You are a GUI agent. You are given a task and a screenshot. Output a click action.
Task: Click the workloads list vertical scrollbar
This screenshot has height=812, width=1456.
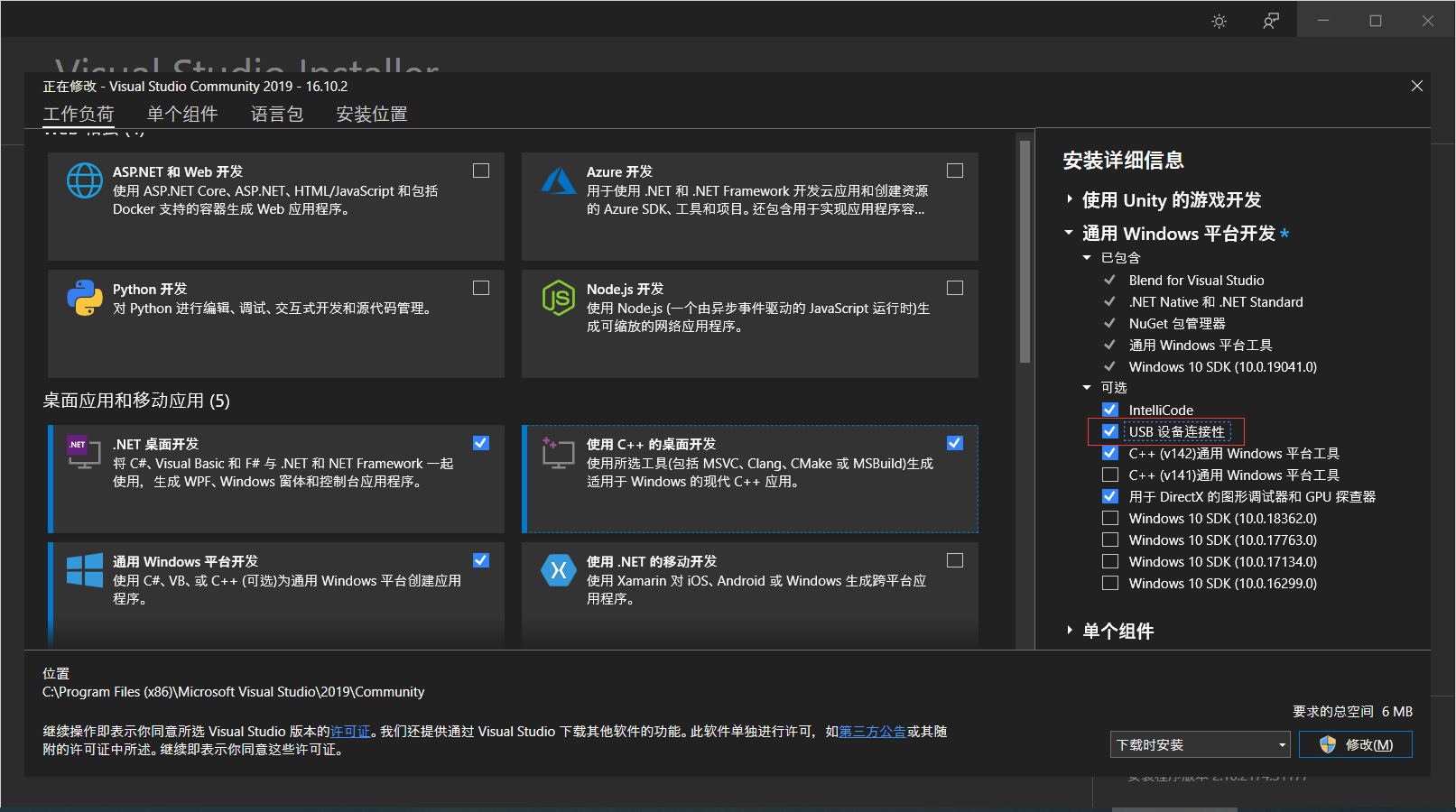1025,252
